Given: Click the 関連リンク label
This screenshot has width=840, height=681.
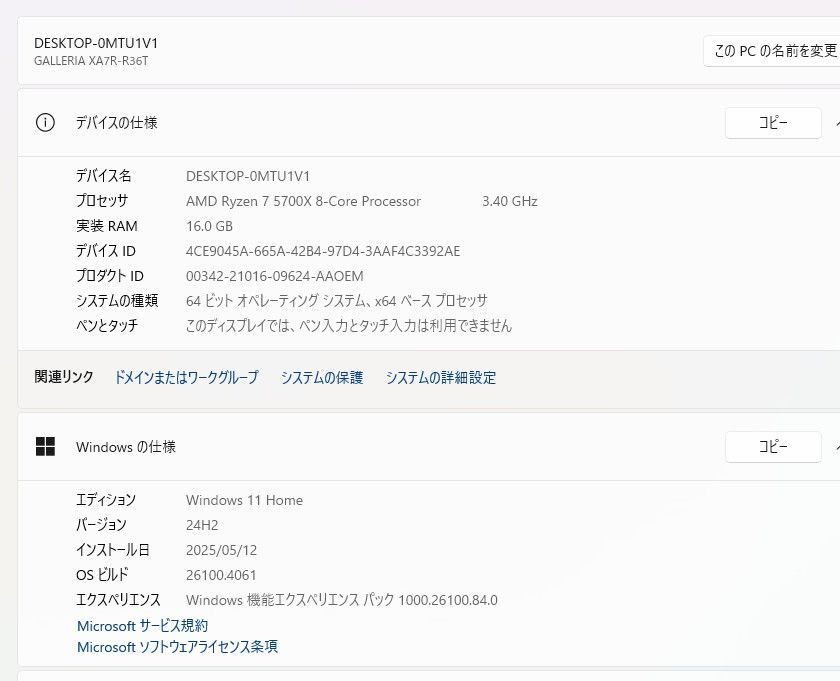Looking at the screenshot, I should [64, 377].
